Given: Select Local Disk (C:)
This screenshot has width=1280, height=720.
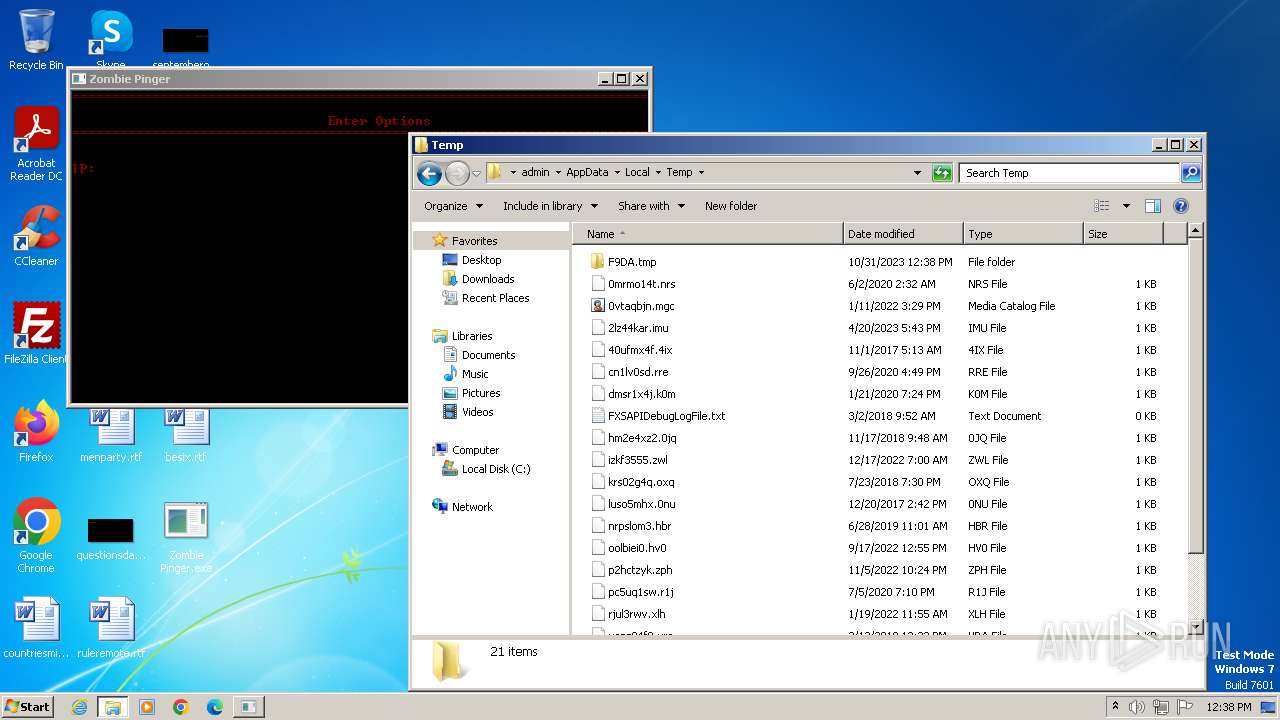Looking at the screenshot, I should [x=496, y=469].
